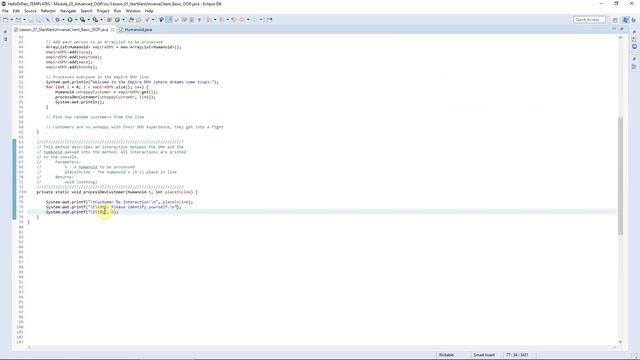The image size is (640, 360).
Task: Click the Forward navigation arrow icon
Action: [254, 20]
